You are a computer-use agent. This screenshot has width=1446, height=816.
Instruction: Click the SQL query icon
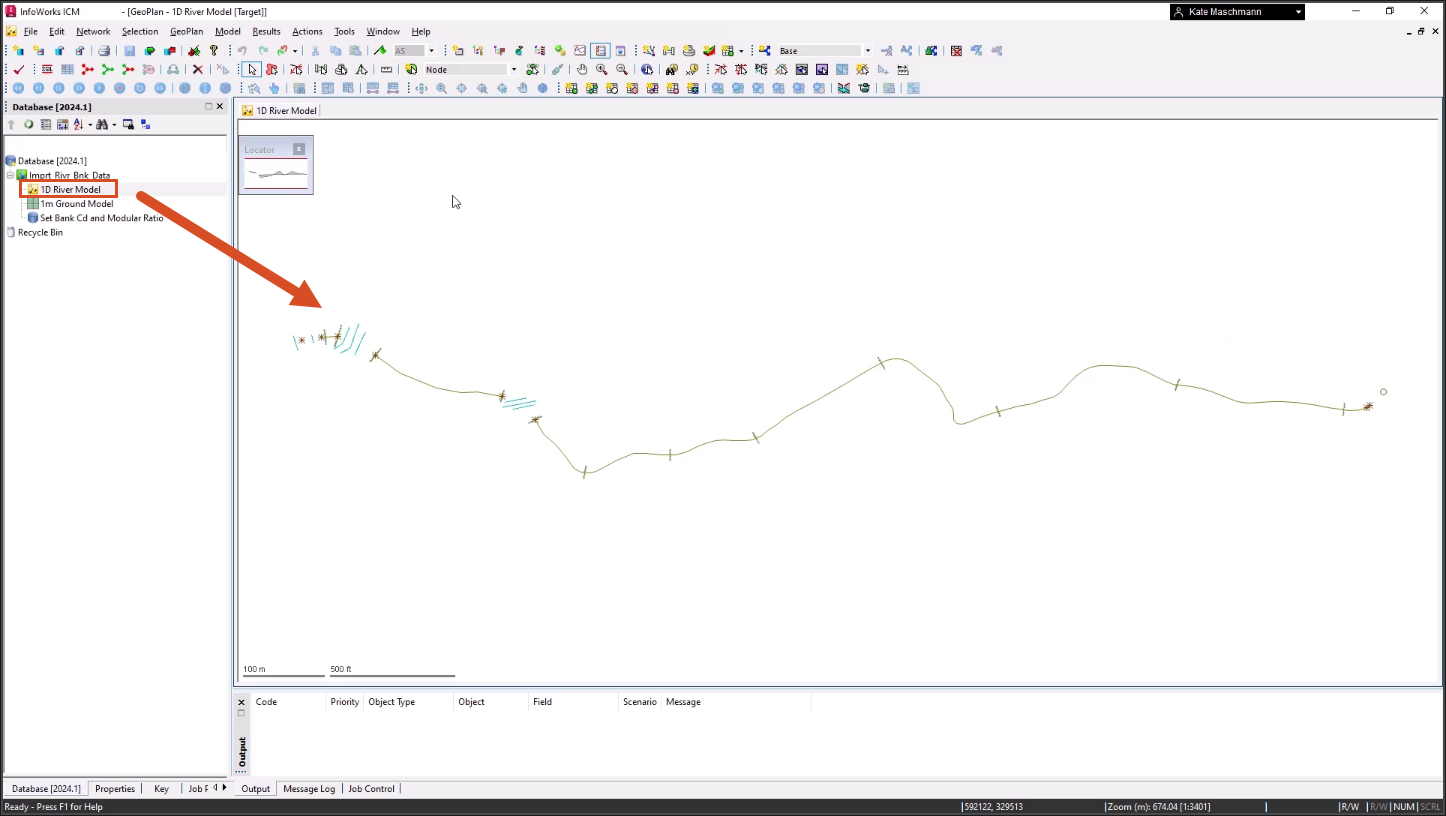pos(47,70)
